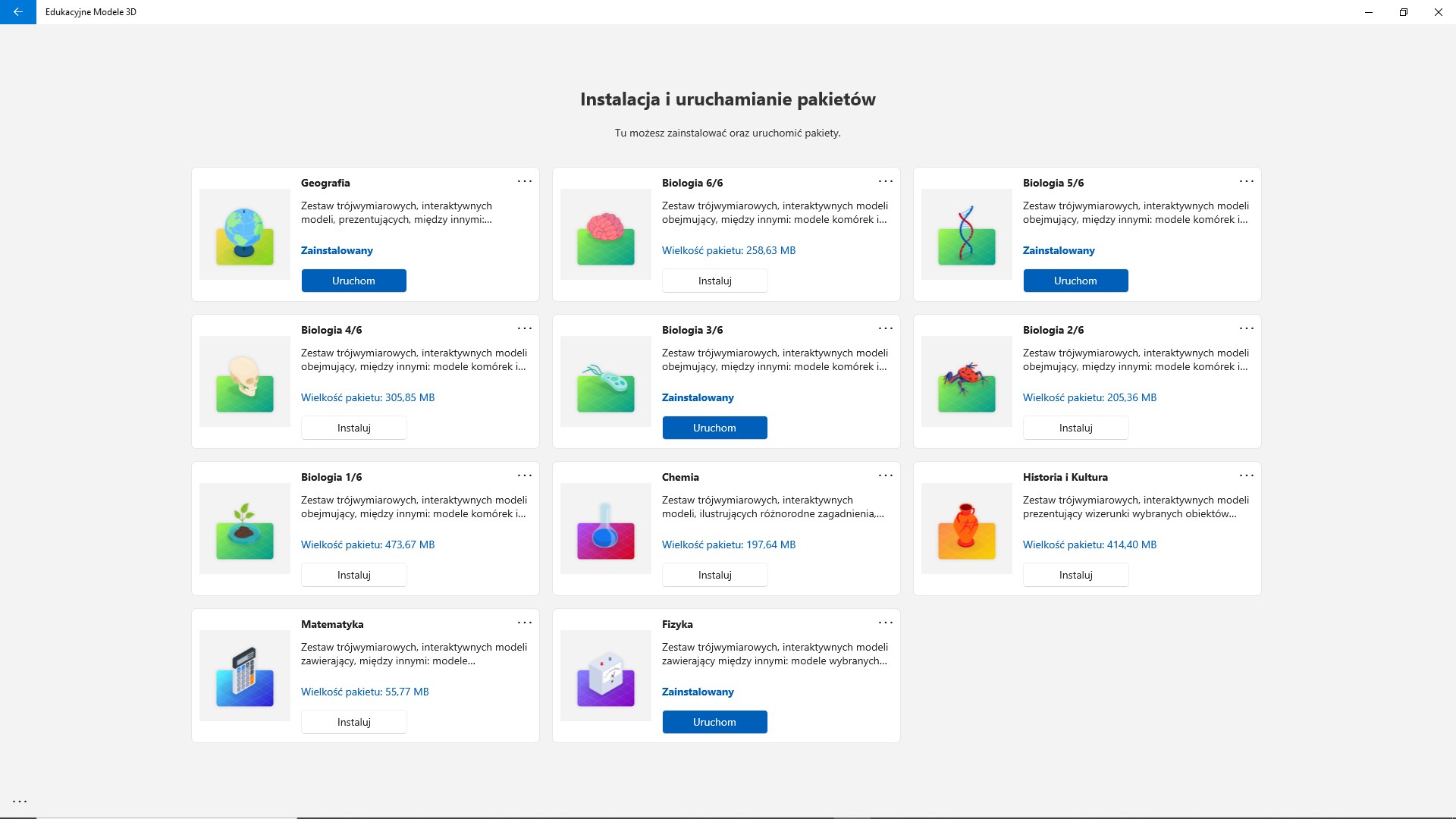Click the Geografia globe package icon
The image size is (1456, 819).
(244, 235)
